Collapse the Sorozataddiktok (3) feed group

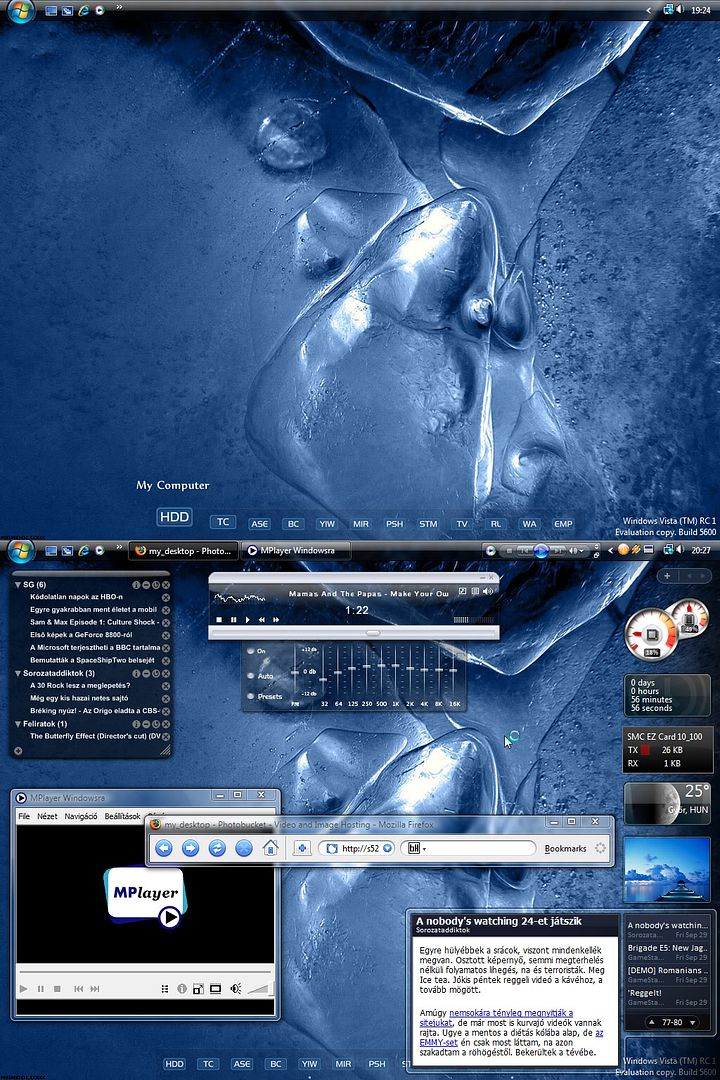[17, 673]
